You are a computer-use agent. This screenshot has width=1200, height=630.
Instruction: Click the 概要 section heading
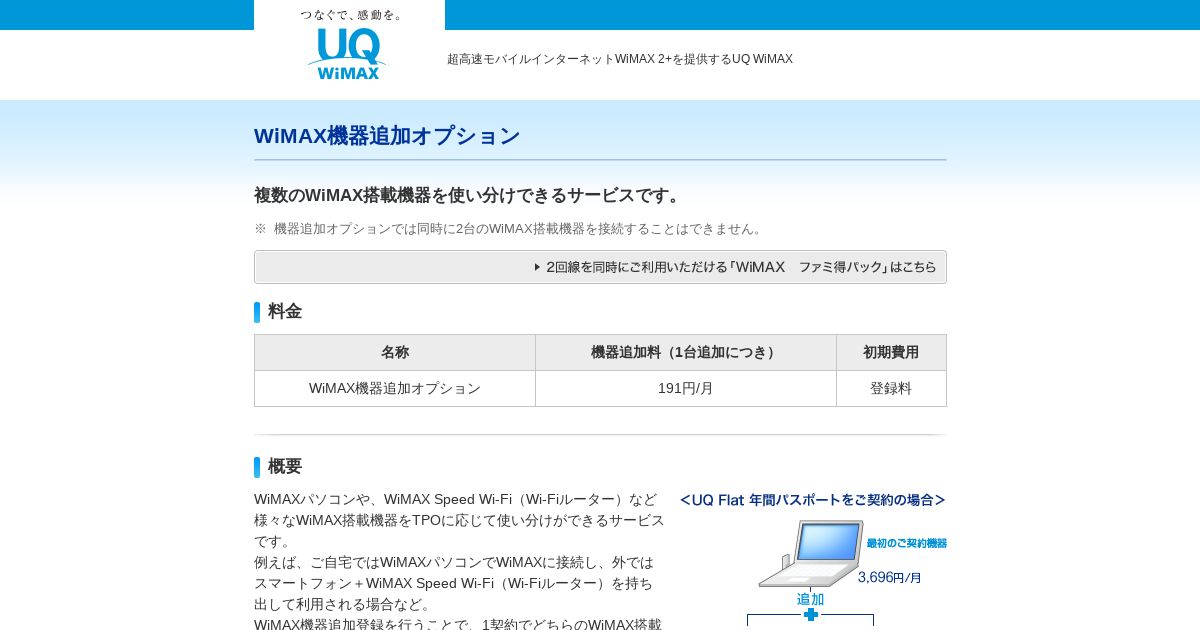[x=285, y=466]
